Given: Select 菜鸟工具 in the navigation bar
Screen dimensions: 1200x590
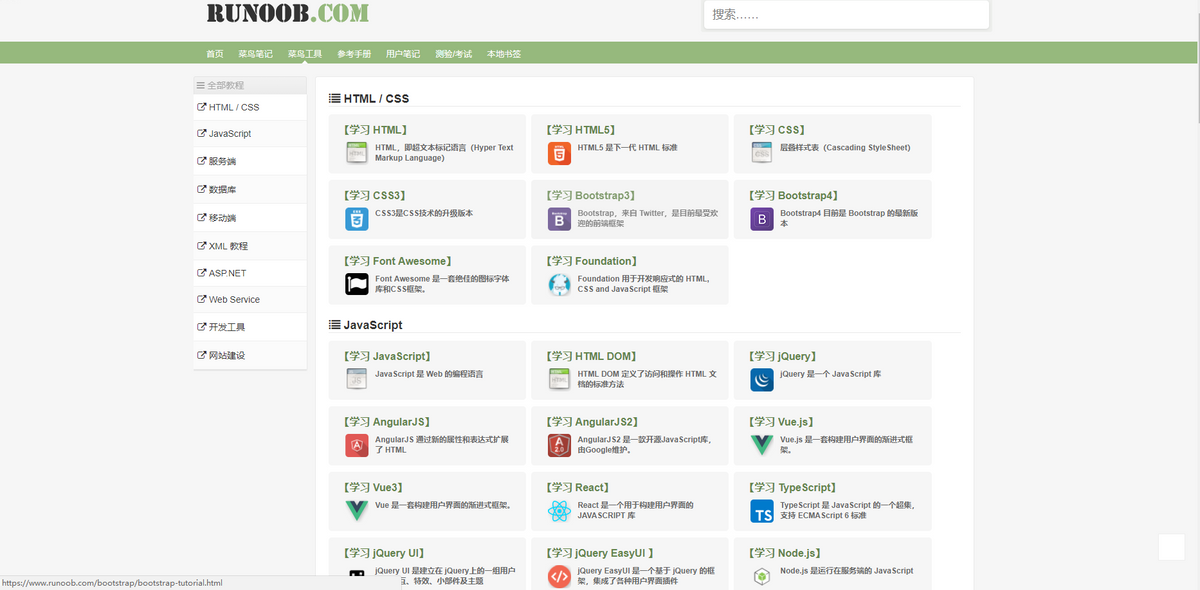Looking at the screenshot, I should [x=305, y=54].
